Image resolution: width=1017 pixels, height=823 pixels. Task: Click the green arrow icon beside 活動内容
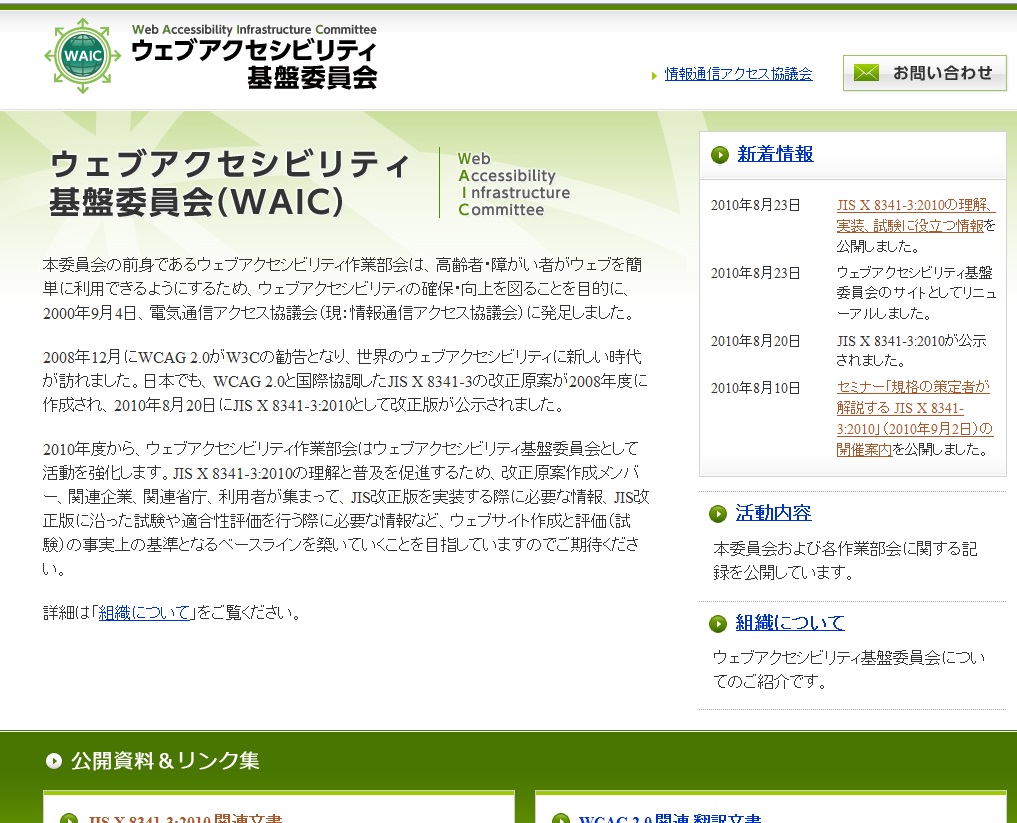pyautogui.click(x=718, y=514)
